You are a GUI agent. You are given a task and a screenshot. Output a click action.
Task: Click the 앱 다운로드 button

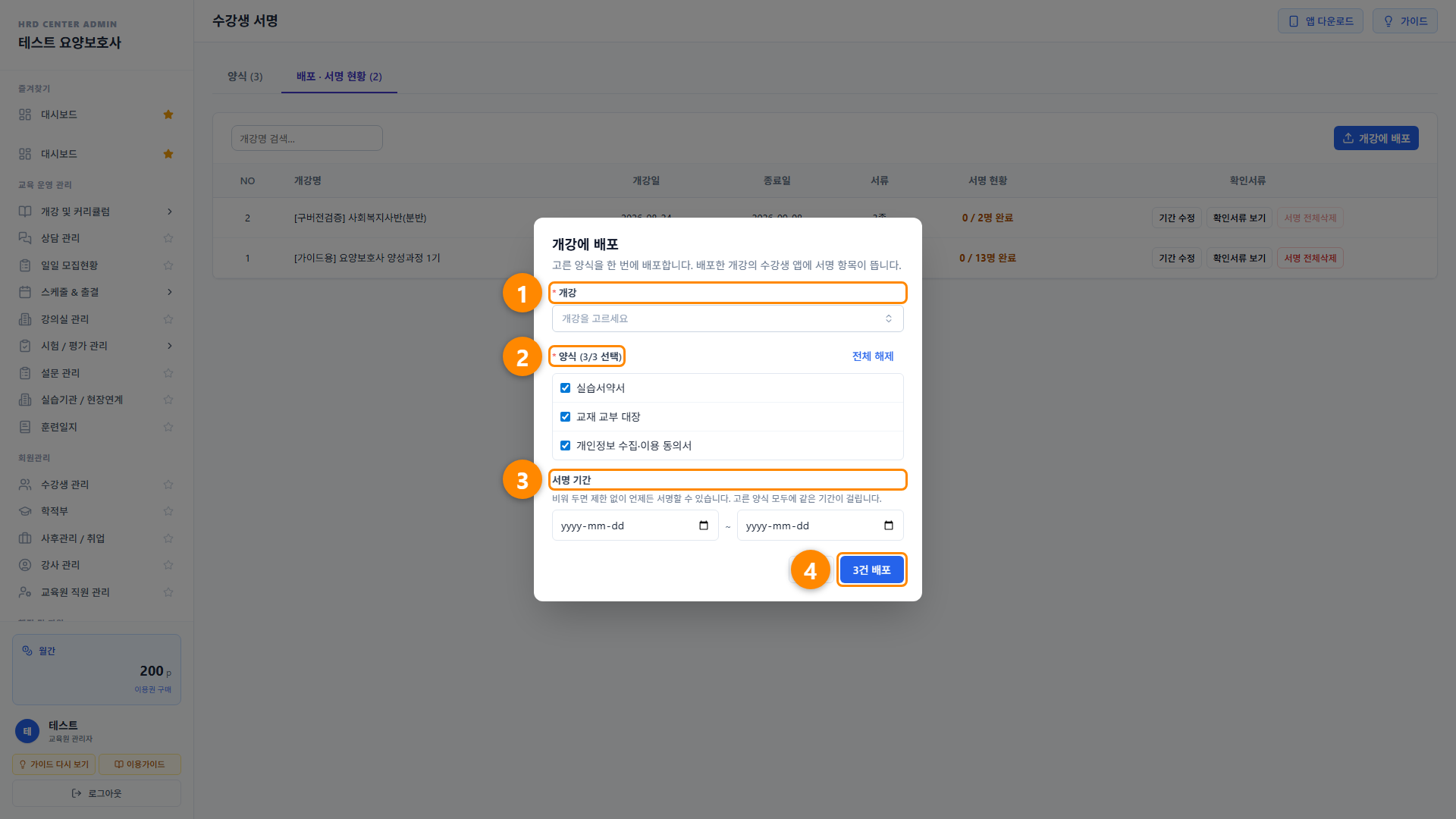coord(1320,21)
